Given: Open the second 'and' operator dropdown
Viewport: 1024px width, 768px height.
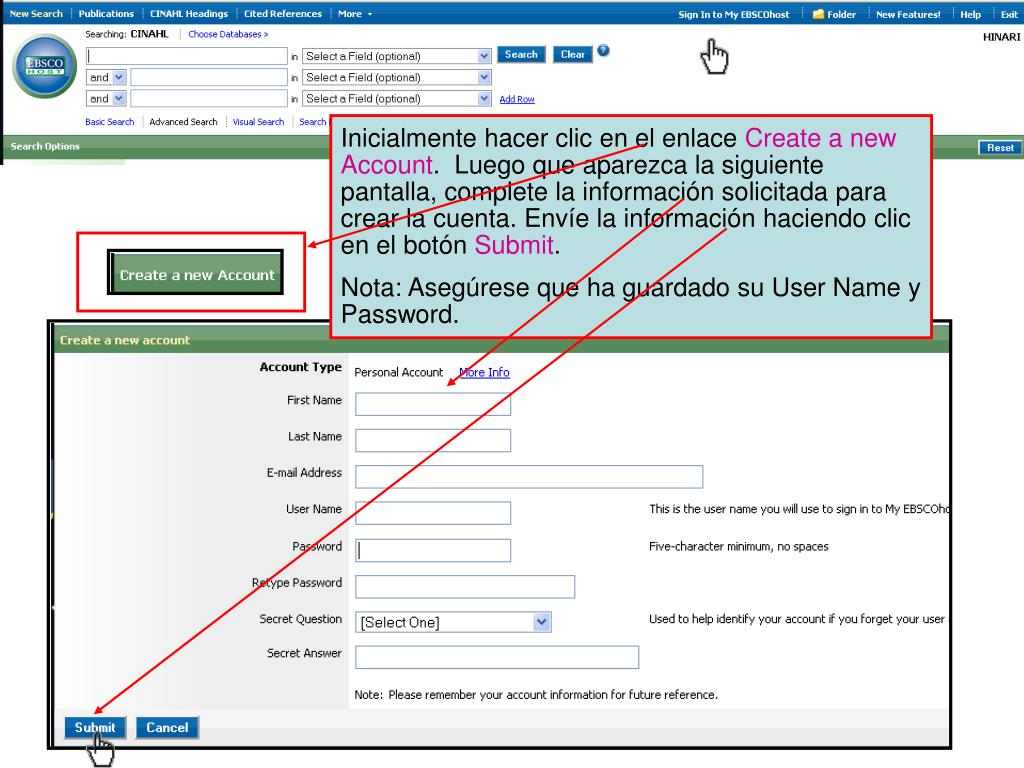Looking at the screenshot, I should (x=106, y=99).
